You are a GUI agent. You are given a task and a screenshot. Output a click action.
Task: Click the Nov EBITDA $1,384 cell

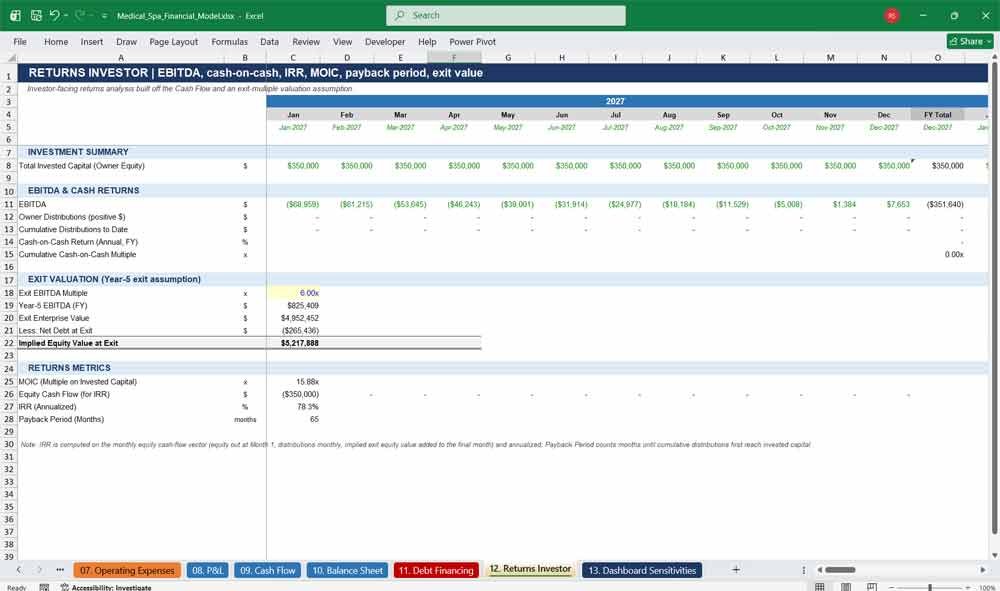click(x=830, y=205)
